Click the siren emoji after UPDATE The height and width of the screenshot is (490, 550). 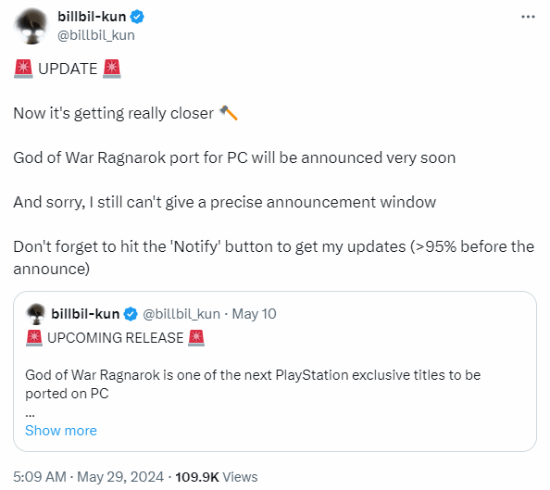[112, 69]
